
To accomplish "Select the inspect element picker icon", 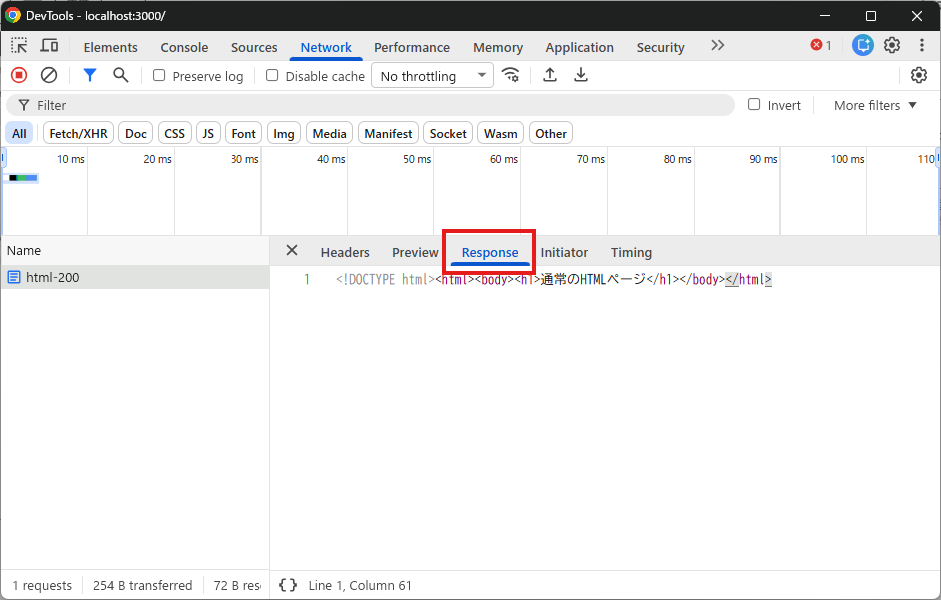I will pos(19,46).
